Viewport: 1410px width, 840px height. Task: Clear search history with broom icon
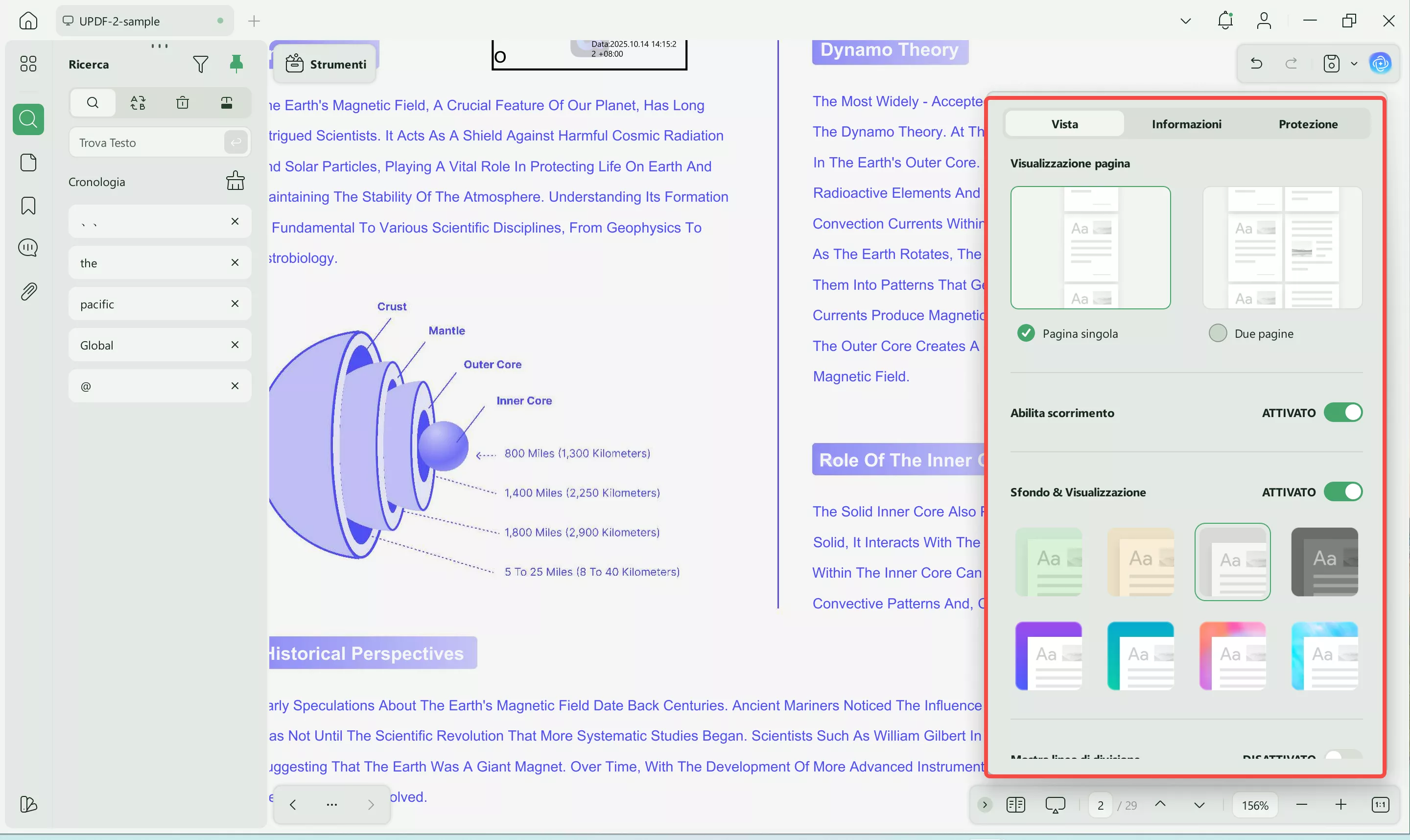coord(235,181)
